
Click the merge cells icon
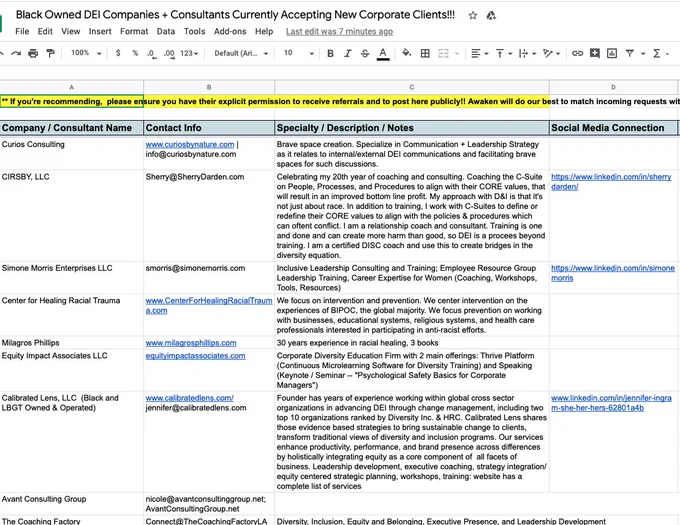pyautogui.click(x=443, y=53)
